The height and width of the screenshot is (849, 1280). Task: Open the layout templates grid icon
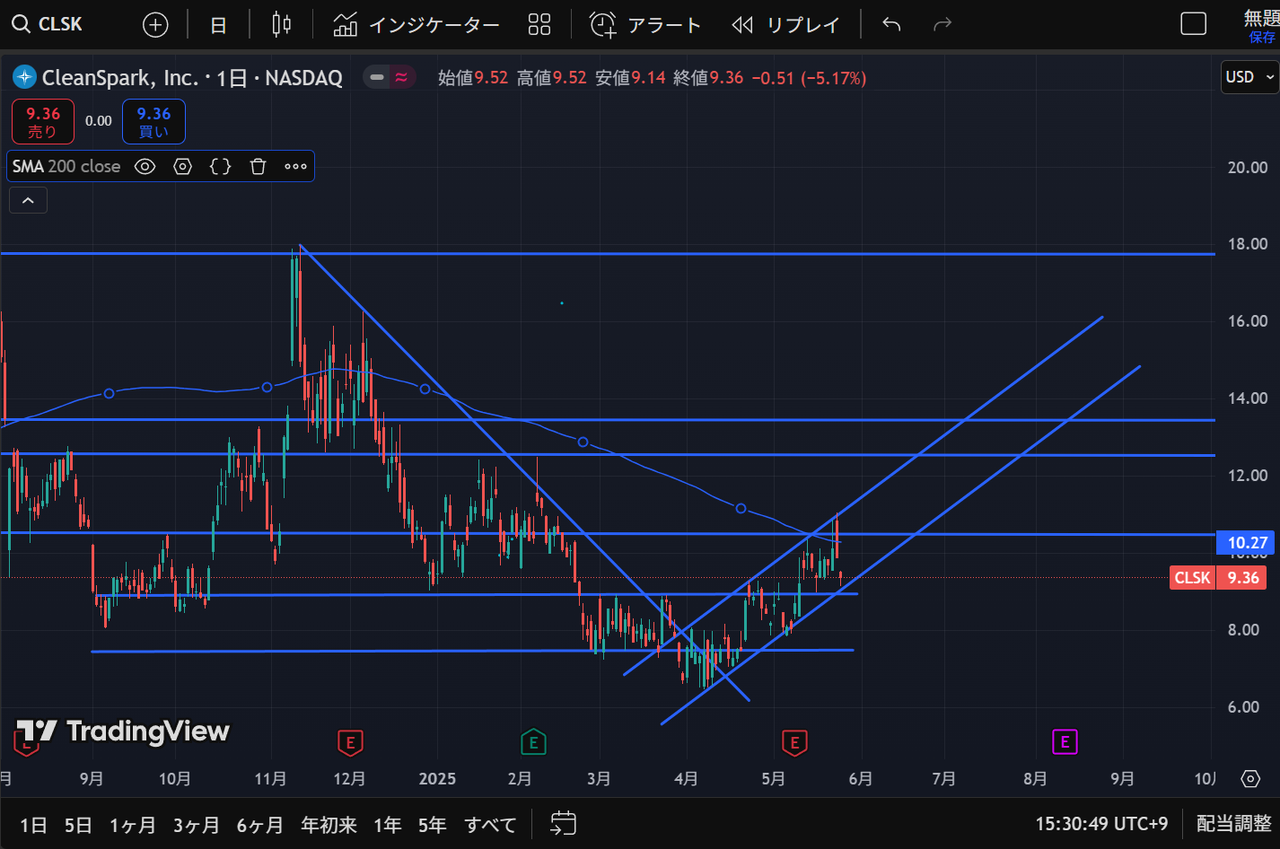(x=539, y=25)
